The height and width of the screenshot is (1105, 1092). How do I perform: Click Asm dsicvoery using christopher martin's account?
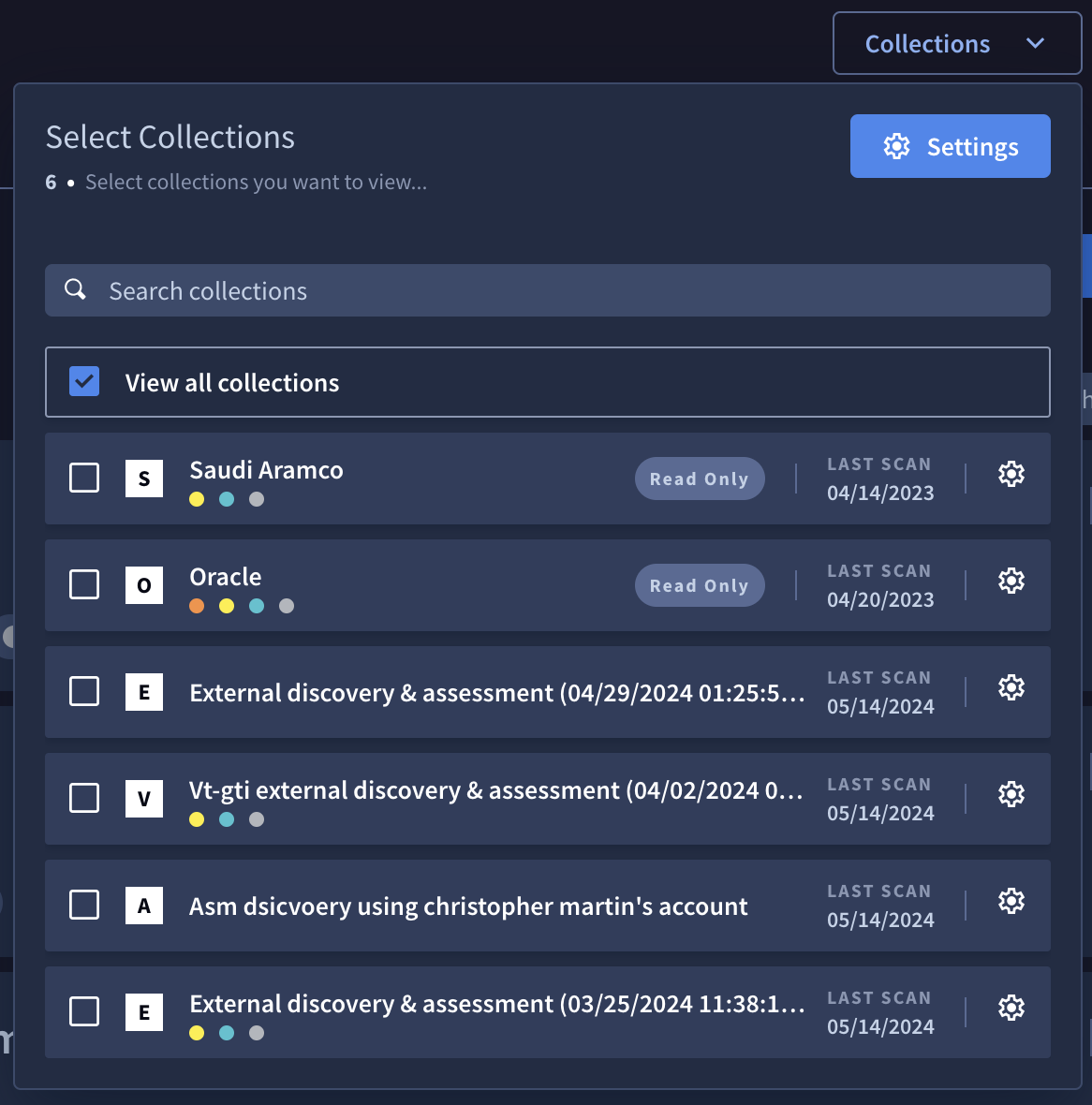(468, 906)
